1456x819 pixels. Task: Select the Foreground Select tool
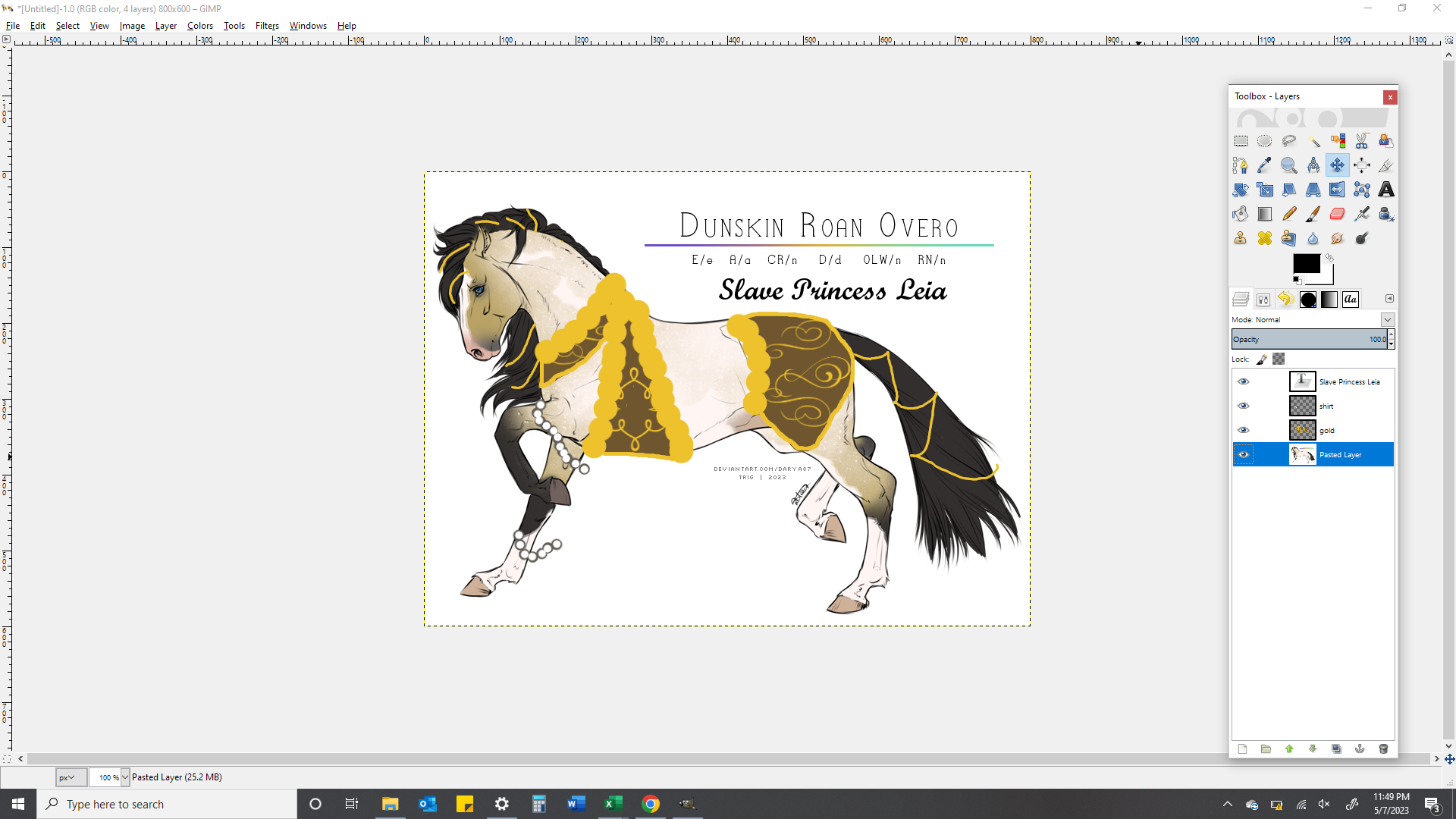[1386, 141]
